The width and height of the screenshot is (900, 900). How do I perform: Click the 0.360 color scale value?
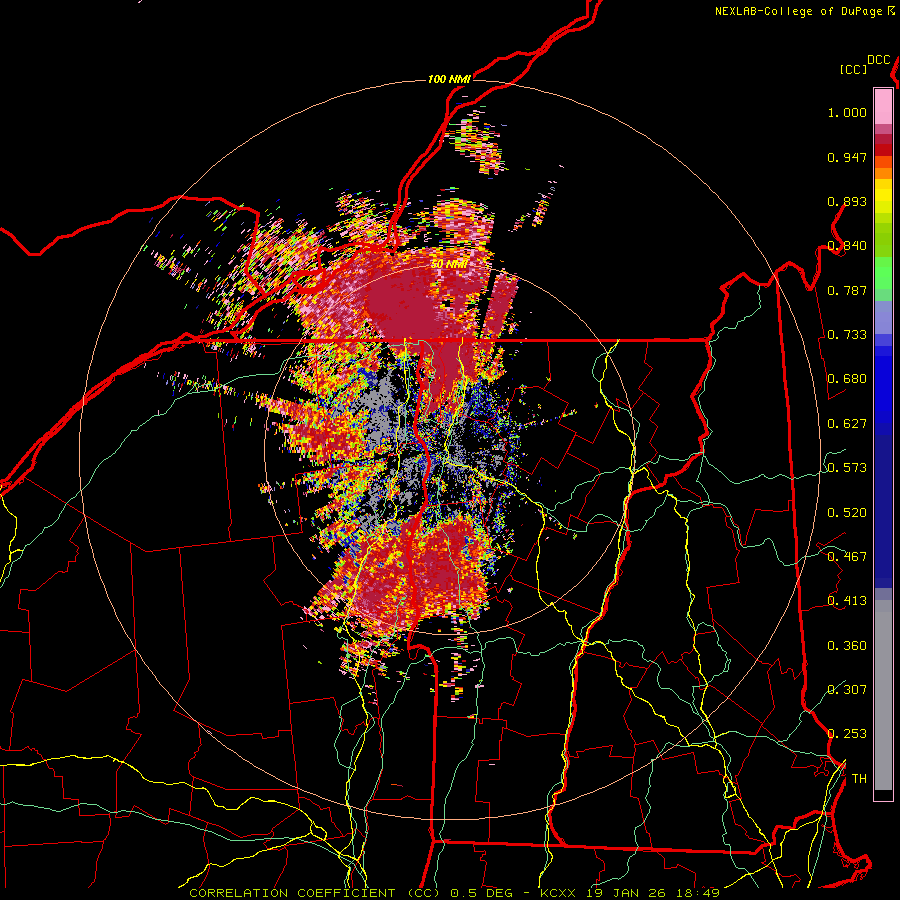click(847, 645)
